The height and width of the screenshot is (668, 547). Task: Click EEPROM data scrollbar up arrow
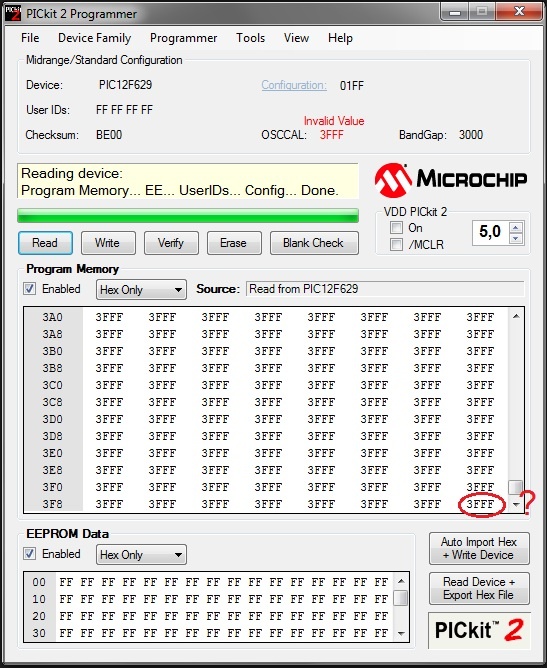pyautogui.click(x=401, y=581)
